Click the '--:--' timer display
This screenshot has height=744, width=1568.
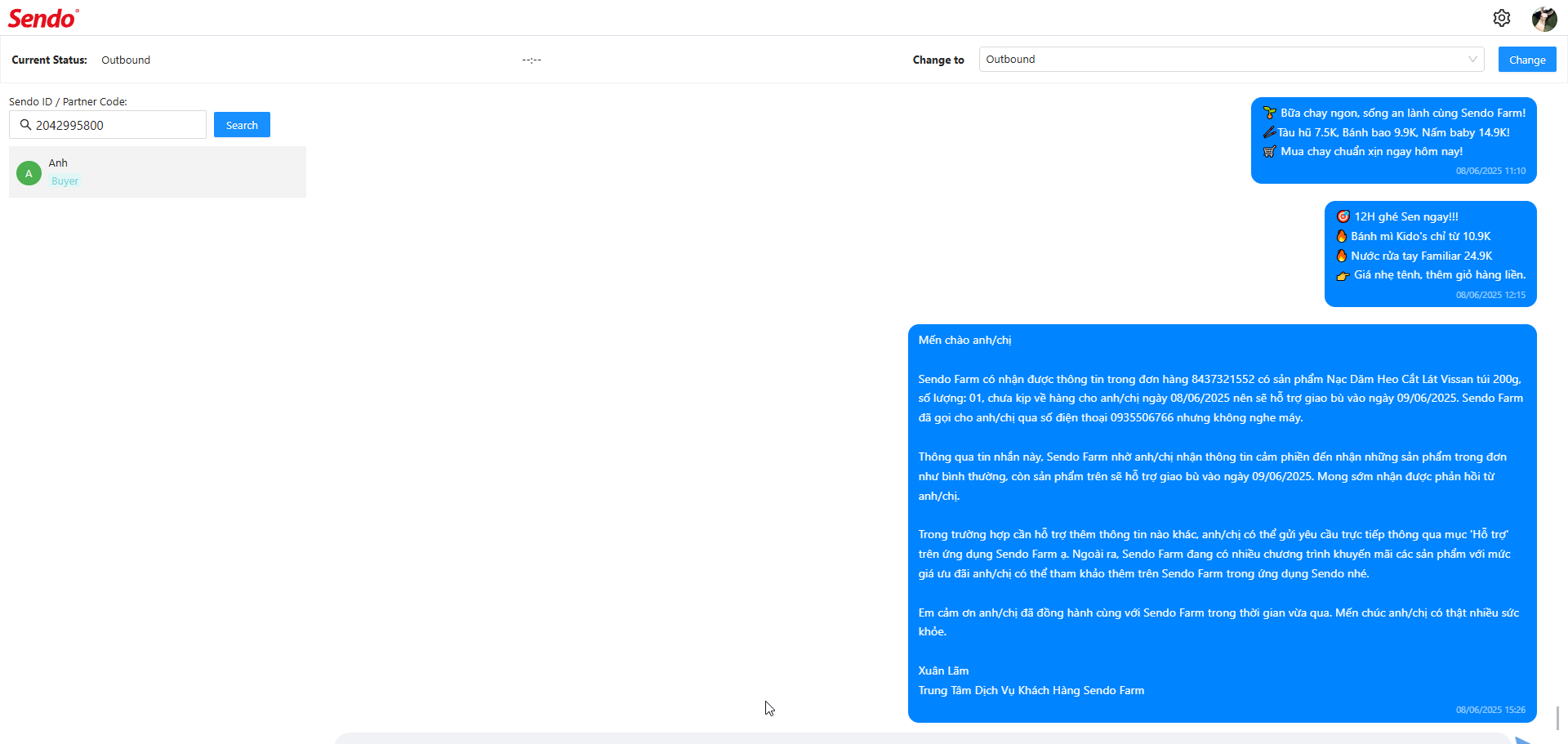point(532,60)
